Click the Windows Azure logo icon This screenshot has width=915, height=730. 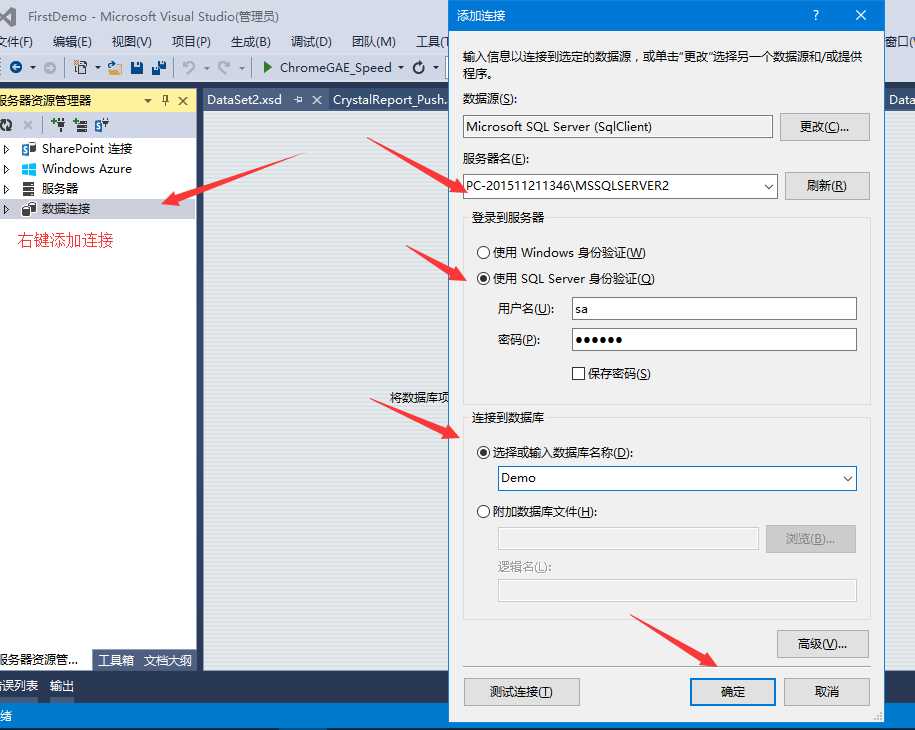29,169
